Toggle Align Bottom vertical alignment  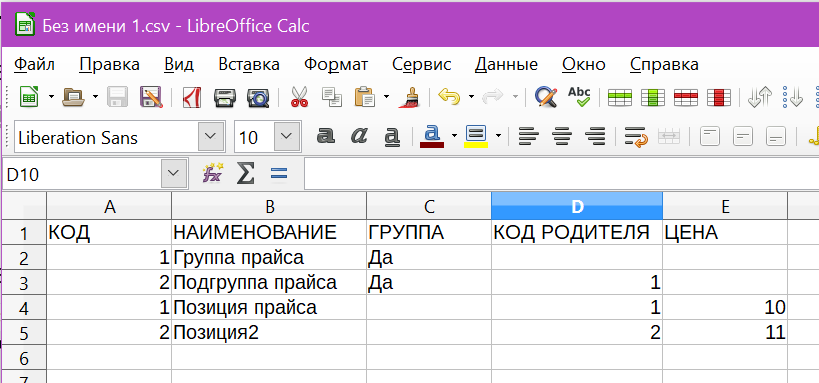tap(776, 136)
